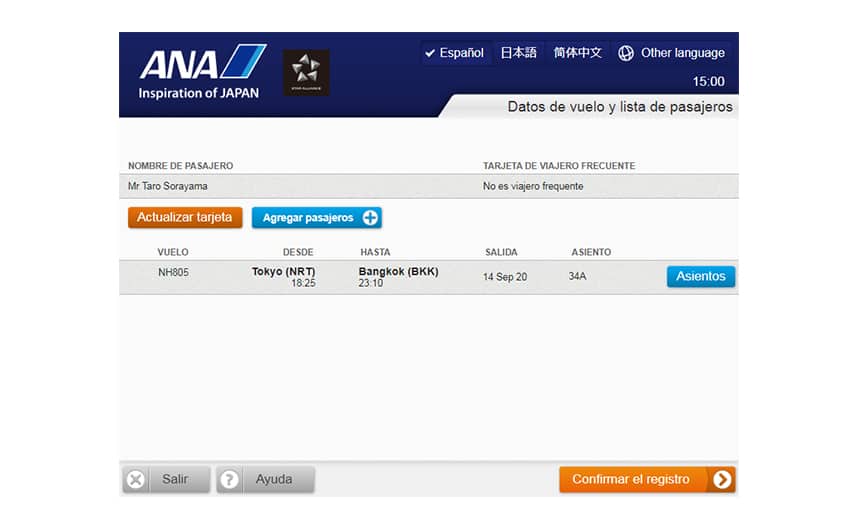This screenshot has width=858, height=530.
Task: Click passenger name Mr Taro Sorayama
Action: pos(168,186)
